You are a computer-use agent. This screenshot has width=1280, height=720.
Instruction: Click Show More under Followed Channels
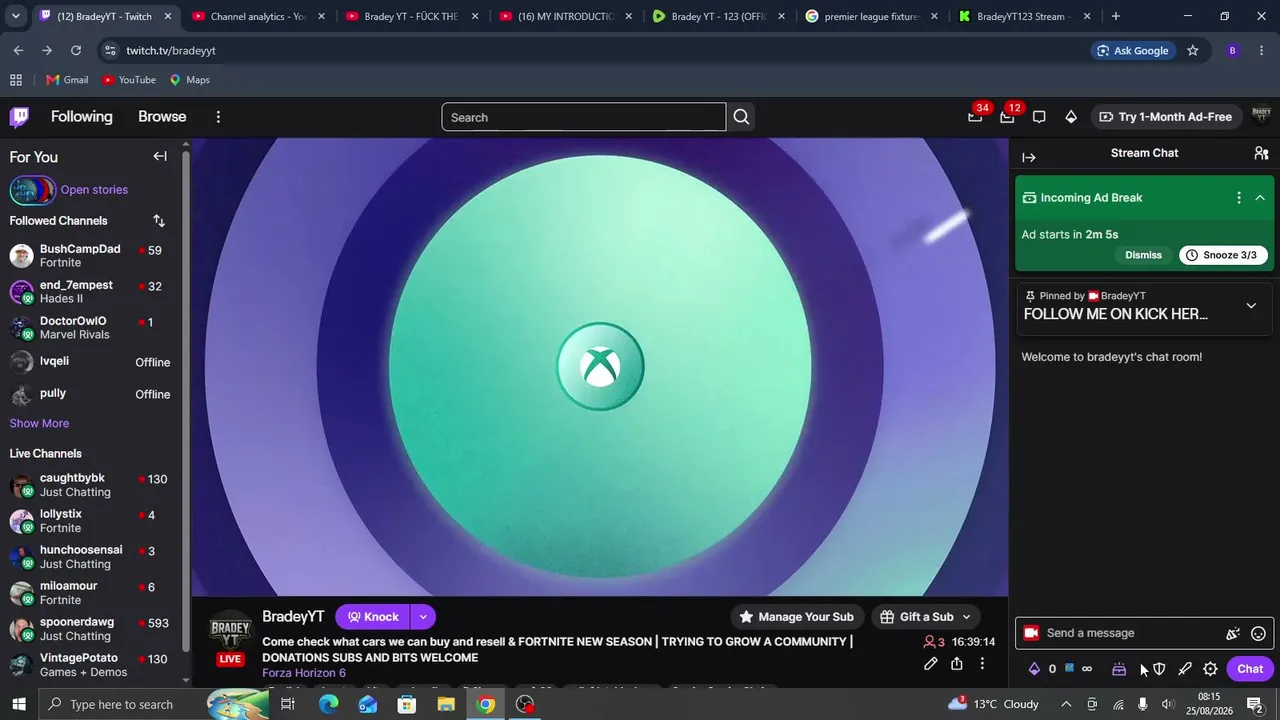coord(39,423)
